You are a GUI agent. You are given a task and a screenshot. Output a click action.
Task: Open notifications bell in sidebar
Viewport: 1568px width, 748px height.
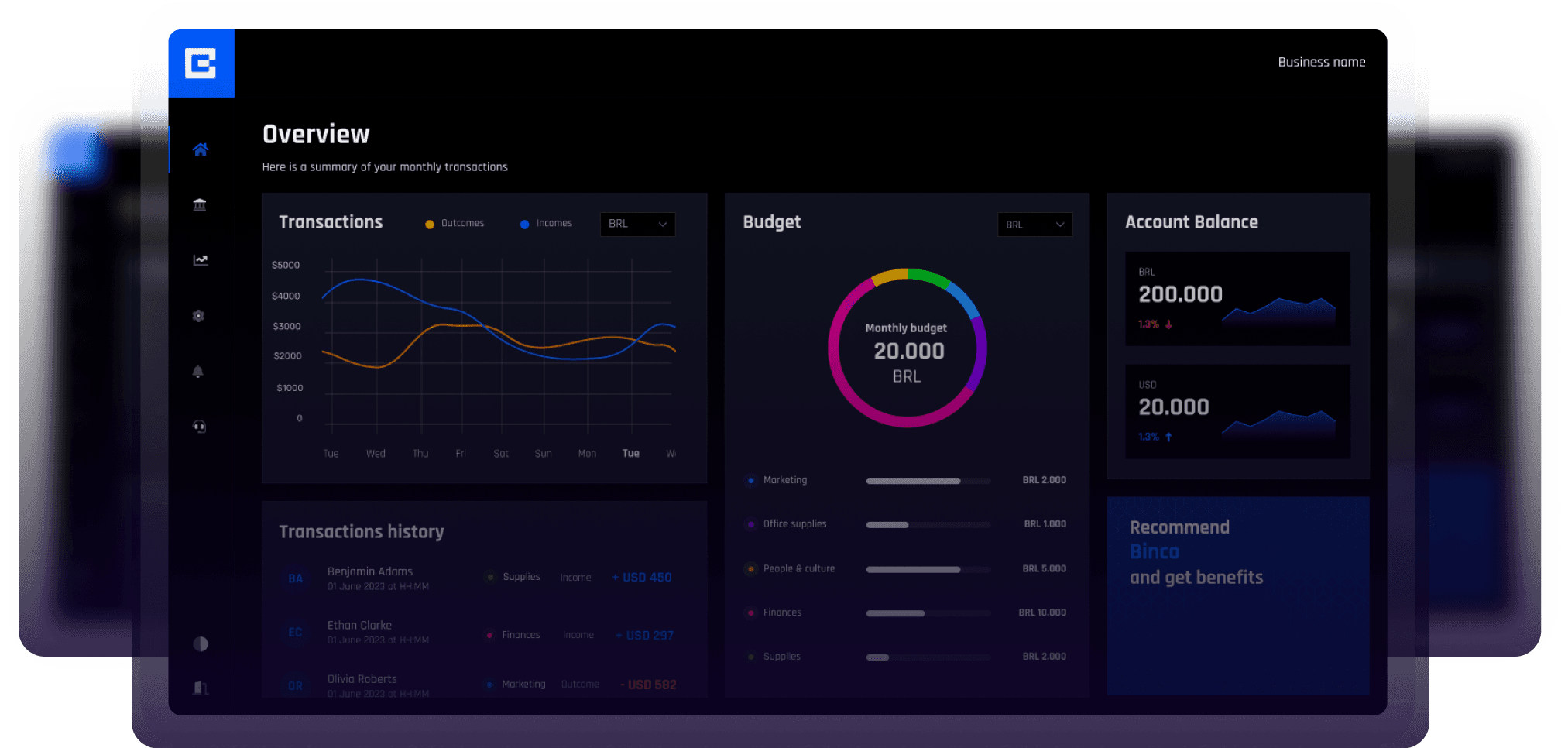(198, 372)
